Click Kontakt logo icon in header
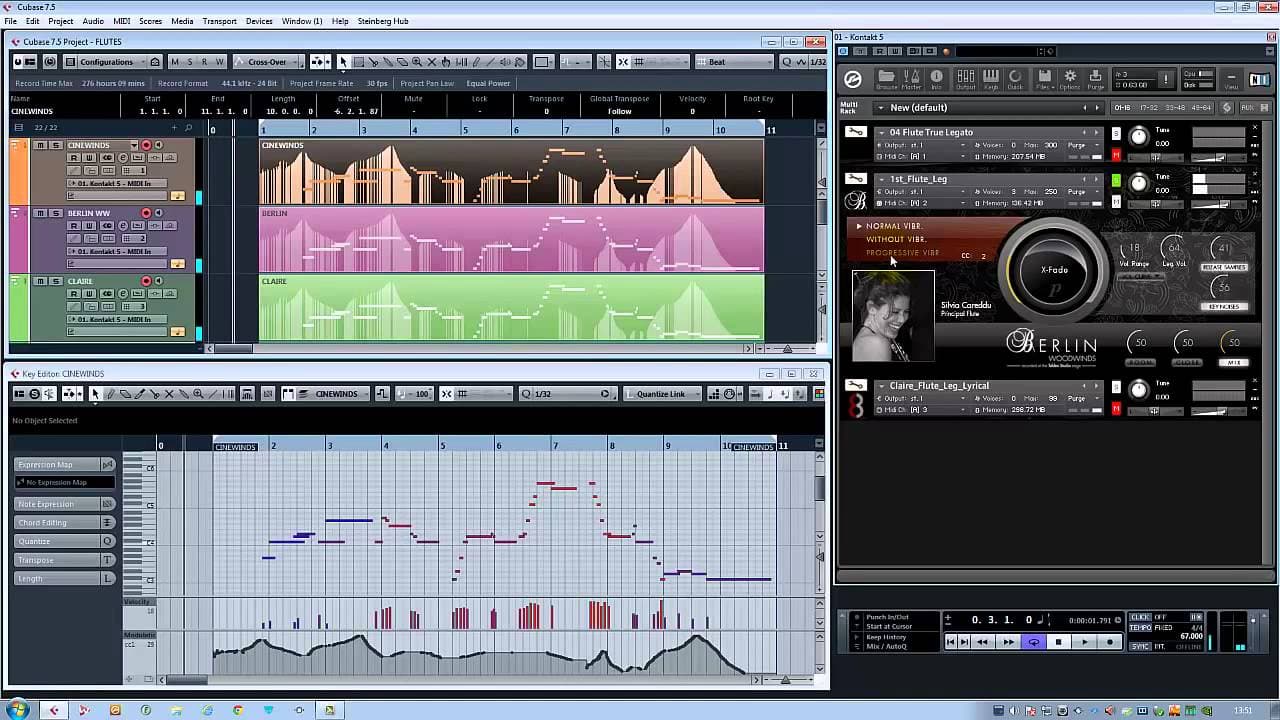1280x720 pixels. click(853, 79)
